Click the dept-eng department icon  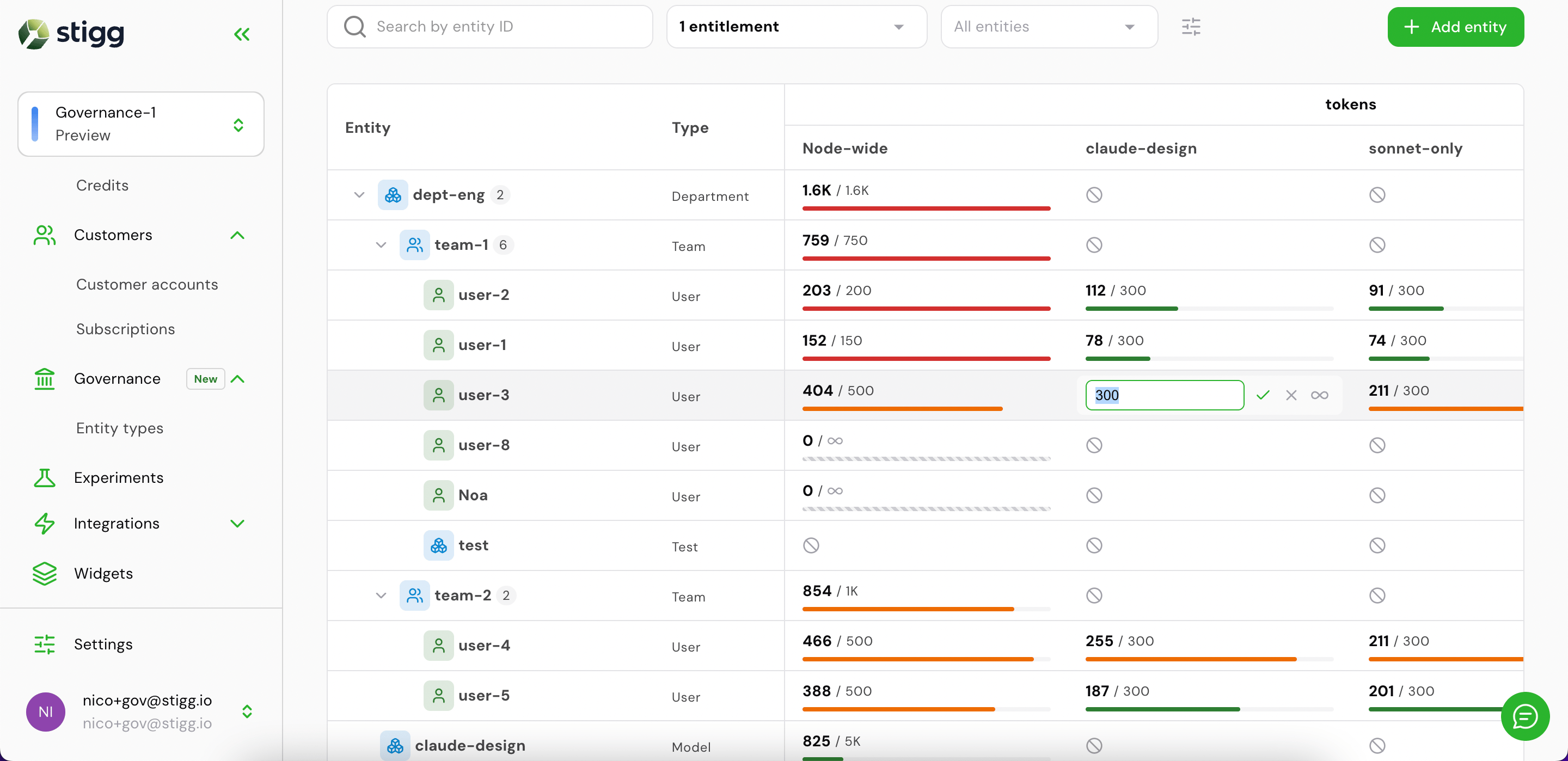pyautogui.click(x=393, y=195)
